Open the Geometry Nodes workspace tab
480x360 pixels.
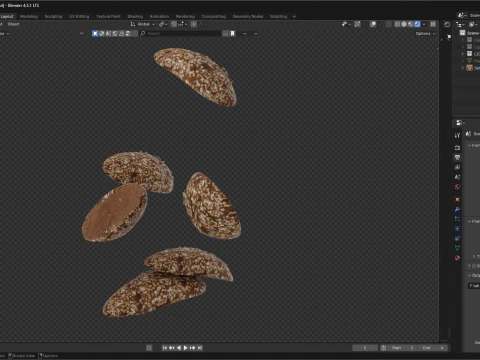[248, 16]
